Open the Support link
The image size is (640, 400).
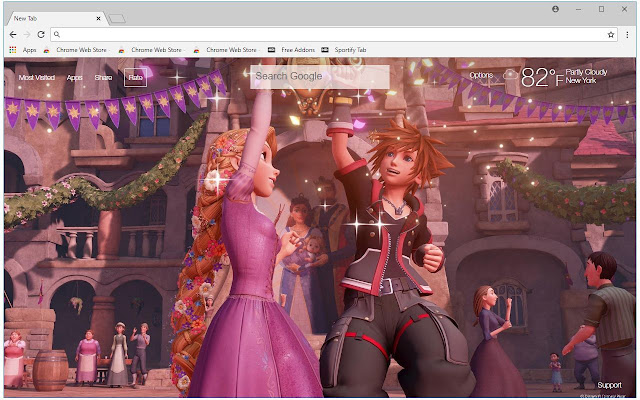pos(609,385)
